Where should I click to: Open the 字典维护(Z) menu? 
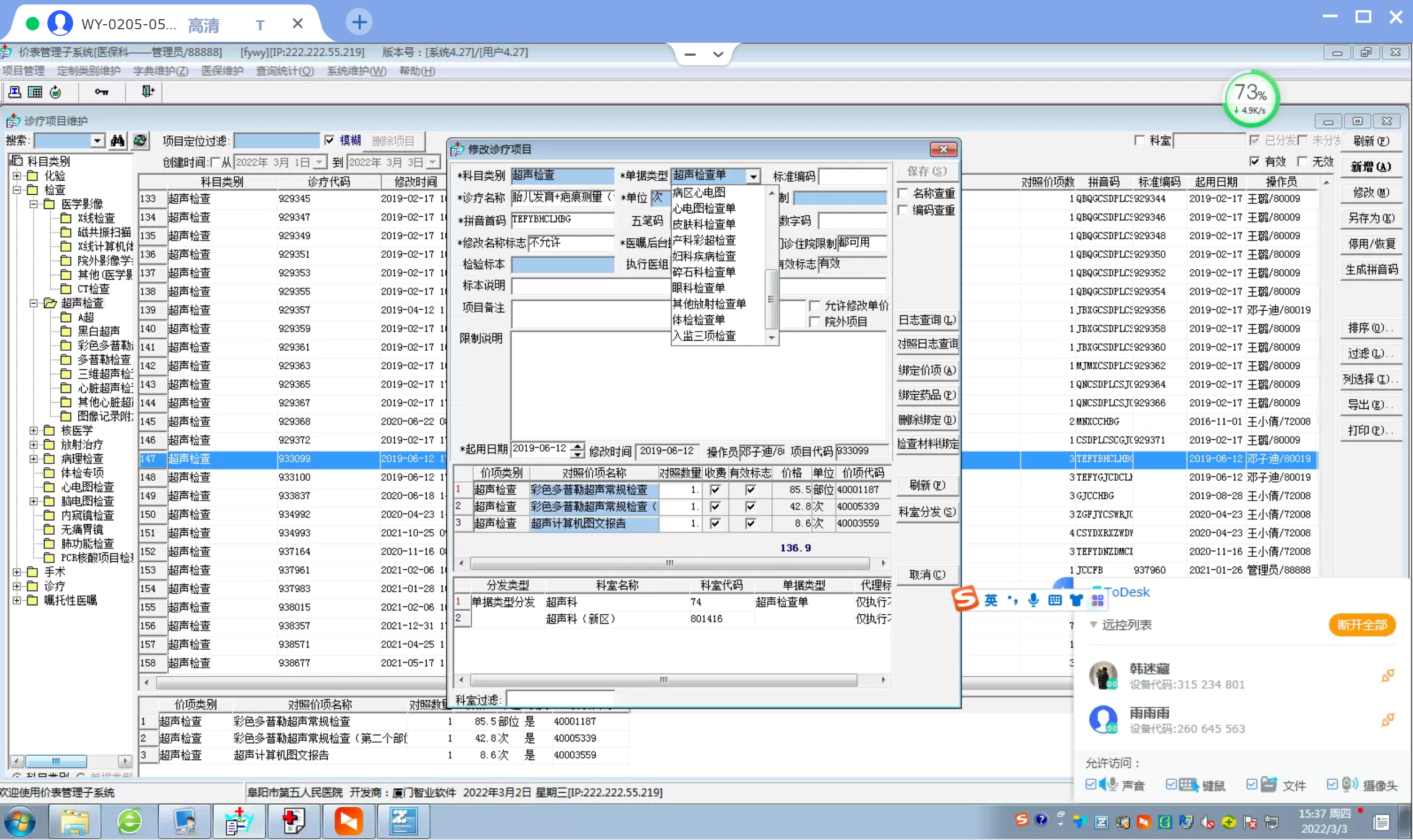point(160,71)
